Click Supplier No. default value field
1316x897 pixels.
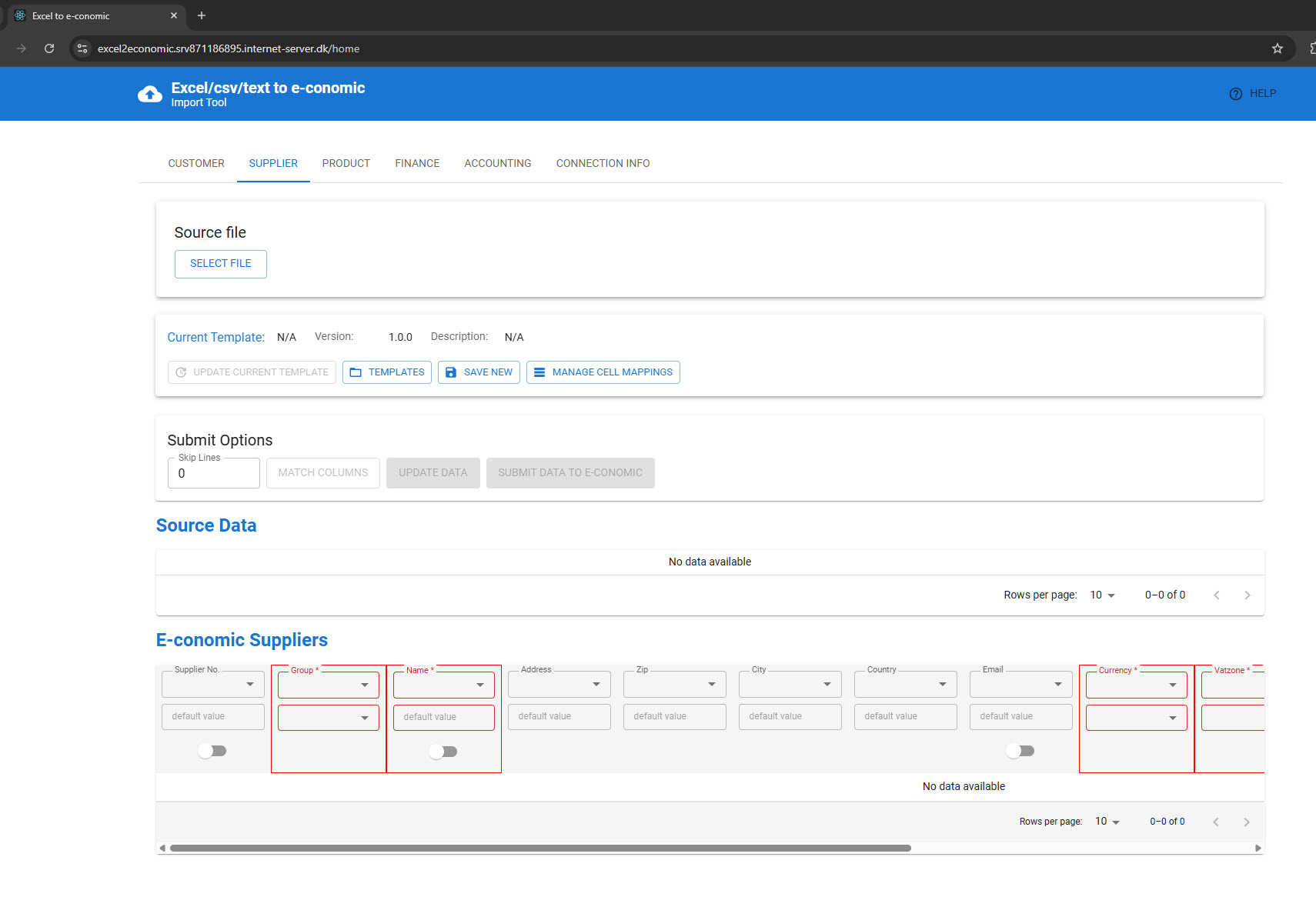(x=213, y=717)
